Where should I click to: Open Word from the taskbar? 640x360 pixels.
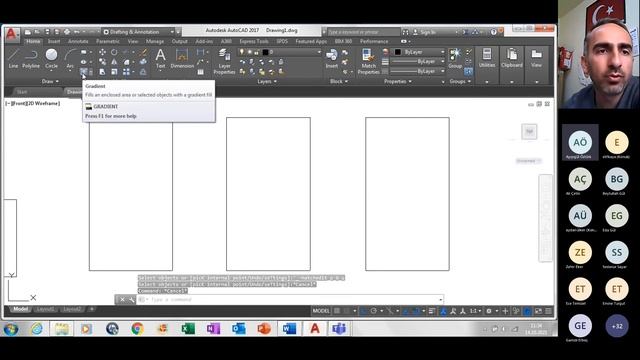pyautogui.click(x=289, y=329)
